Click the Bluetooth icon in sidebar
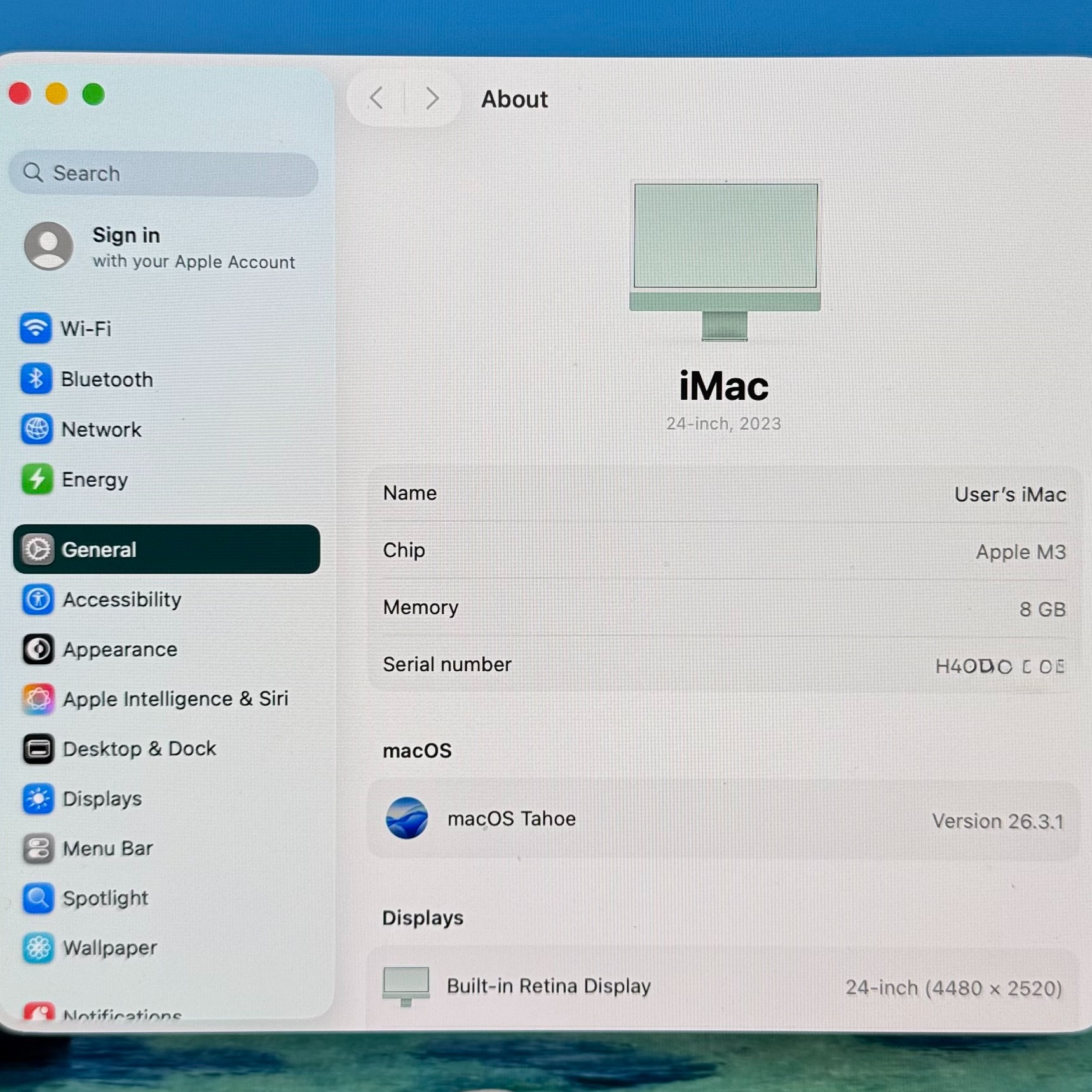 tap(36, 379)
